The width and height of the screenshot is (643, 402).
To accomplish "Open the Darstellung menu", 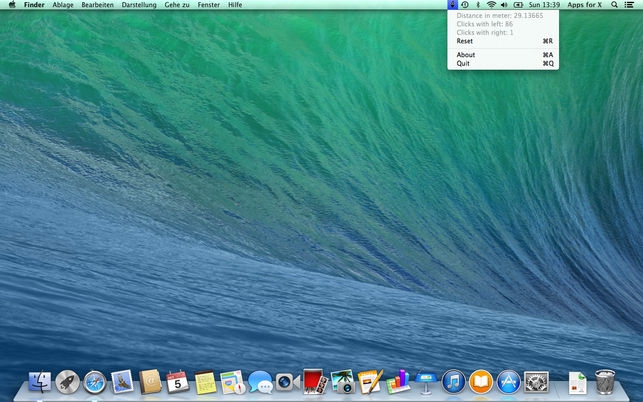I will coord(139,5).
